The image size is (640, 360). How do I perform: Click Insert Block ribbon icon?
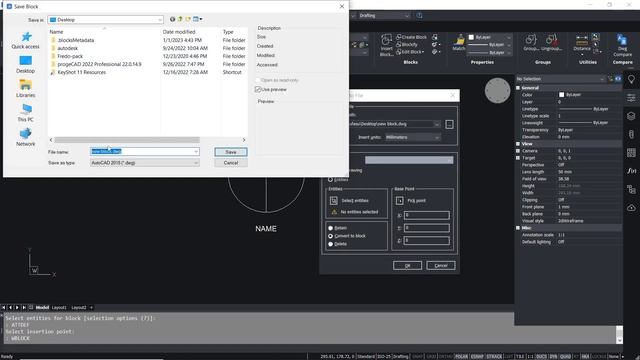386,45
